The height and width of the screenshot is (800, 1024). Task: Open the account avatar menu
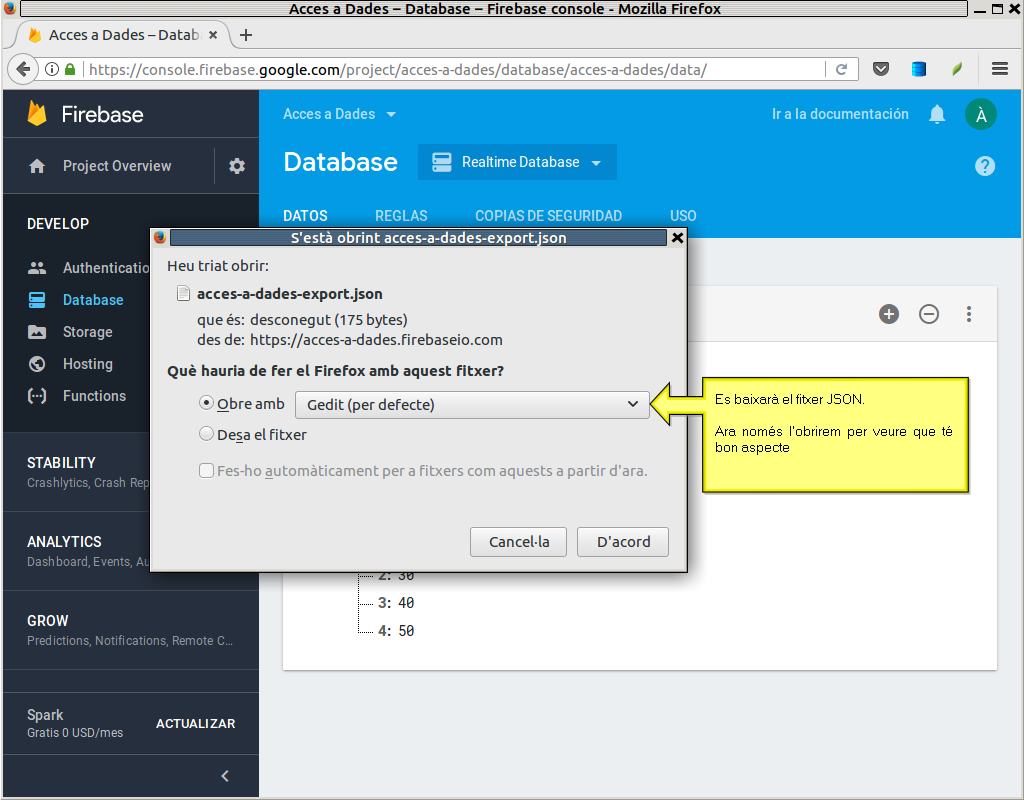(981, 115)
